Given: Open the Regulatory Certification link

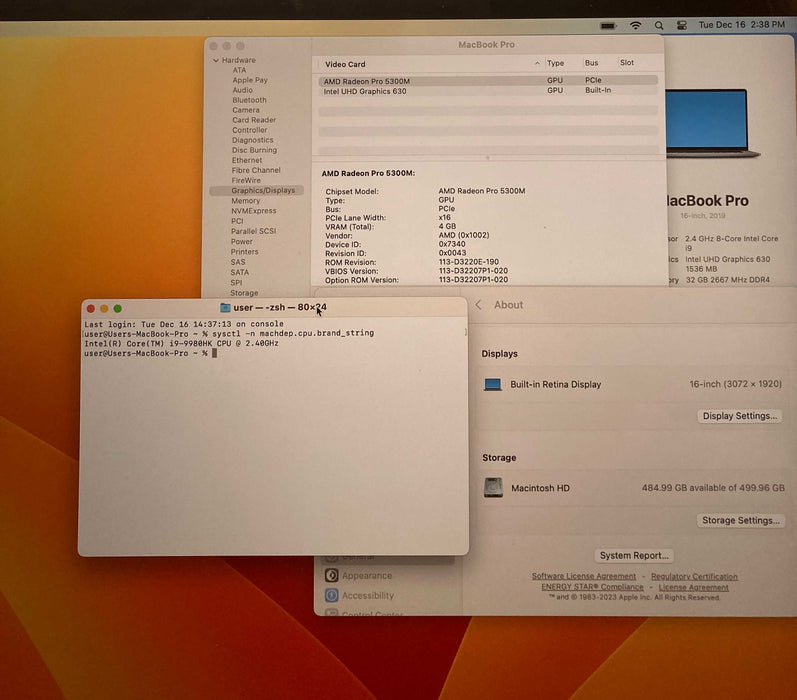Looking at the screenshot, I should pos(694,576).
